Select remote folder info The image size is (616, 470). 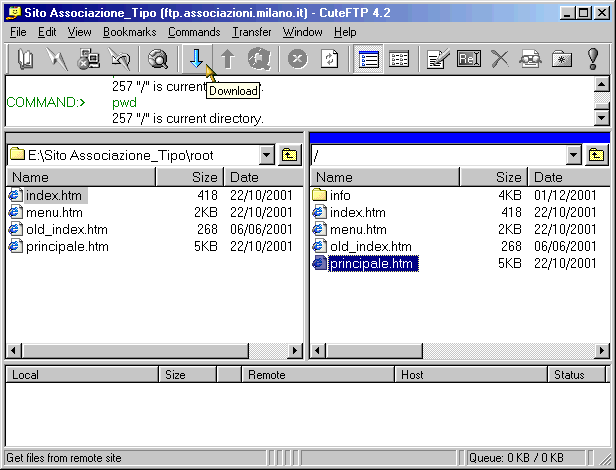coord(340,195)
